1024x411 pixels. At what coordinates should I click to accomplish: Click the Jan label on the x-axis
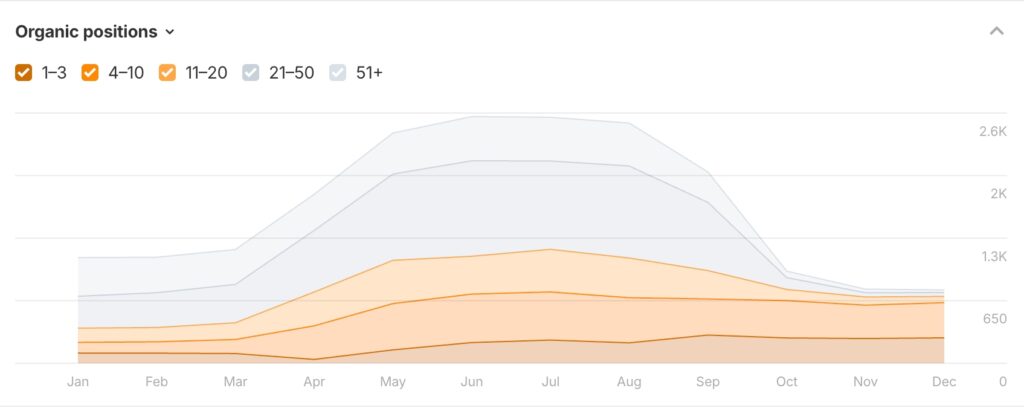tap(78, 381)
